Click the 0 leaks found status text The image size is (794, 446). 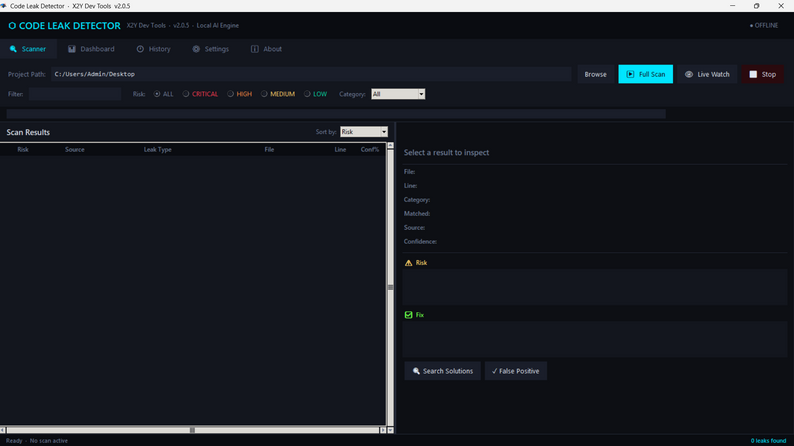point(768,441)
